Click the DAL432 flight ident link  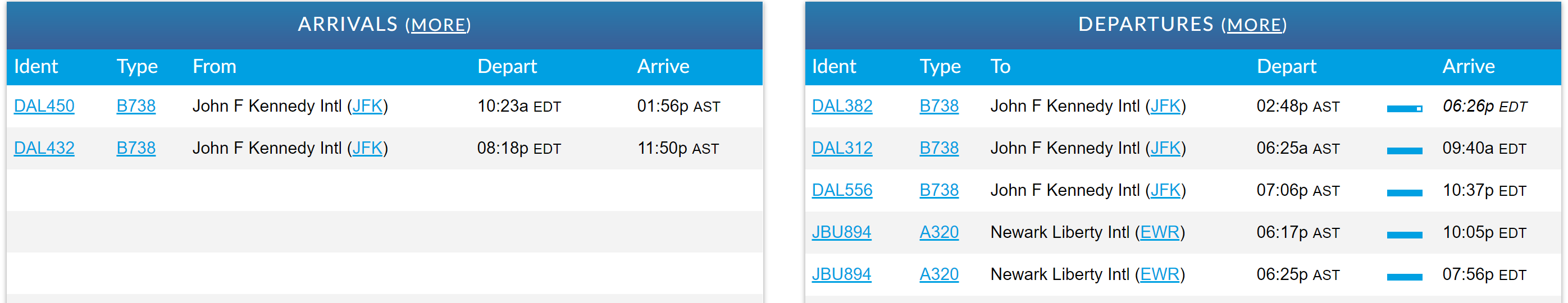pyautogui.click(x=44, y=148)
